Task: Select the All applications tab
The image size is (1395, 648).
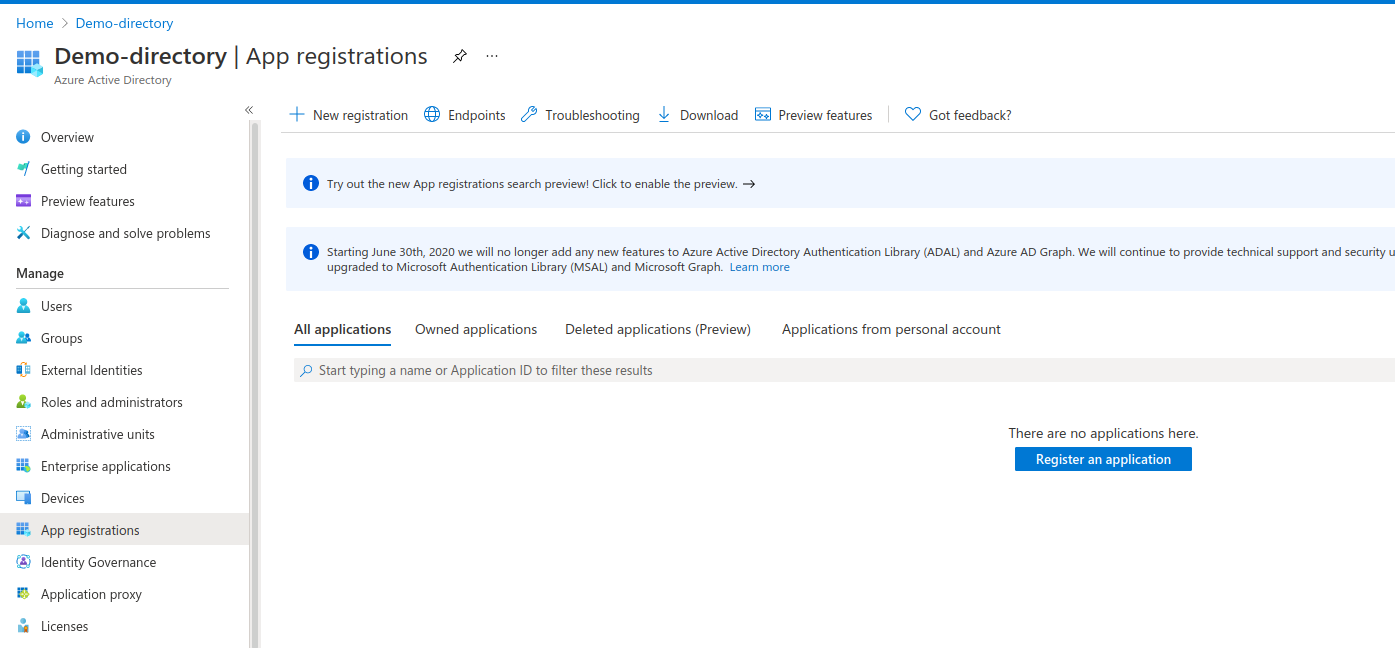Action: 342,329
